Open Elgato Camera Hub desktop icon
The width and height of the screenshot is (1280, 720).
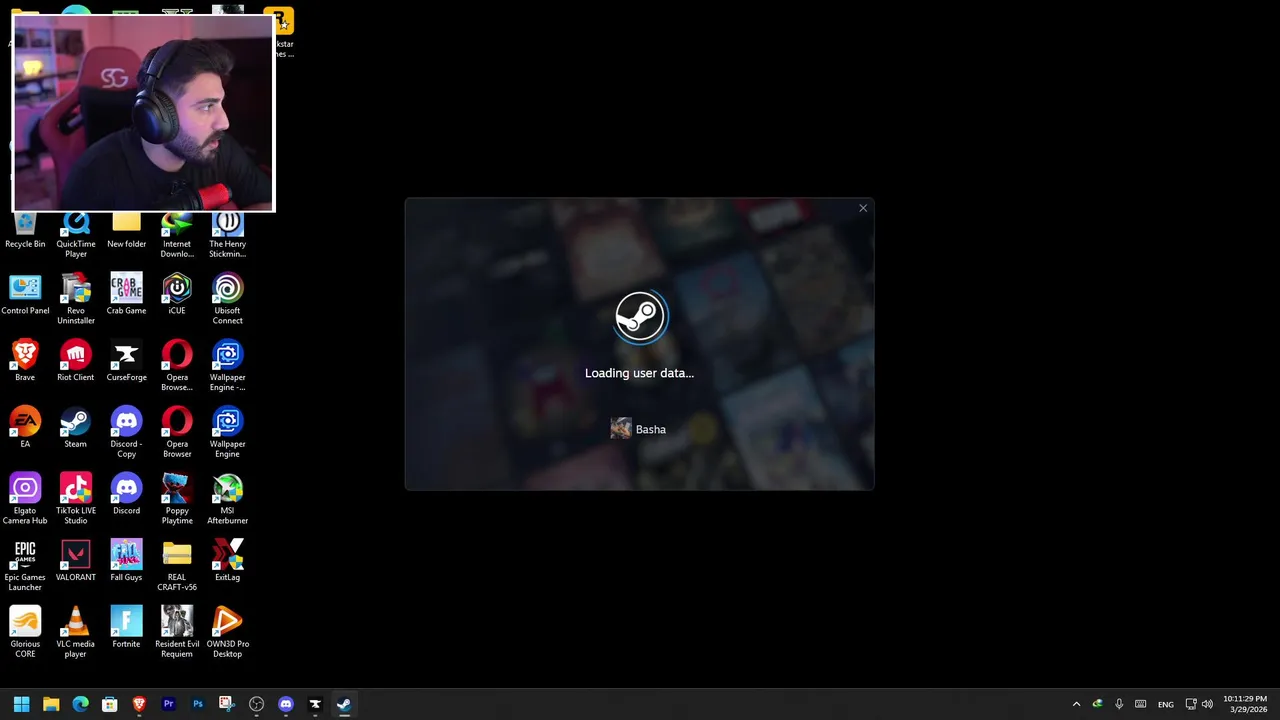click(x=25, y=499)
